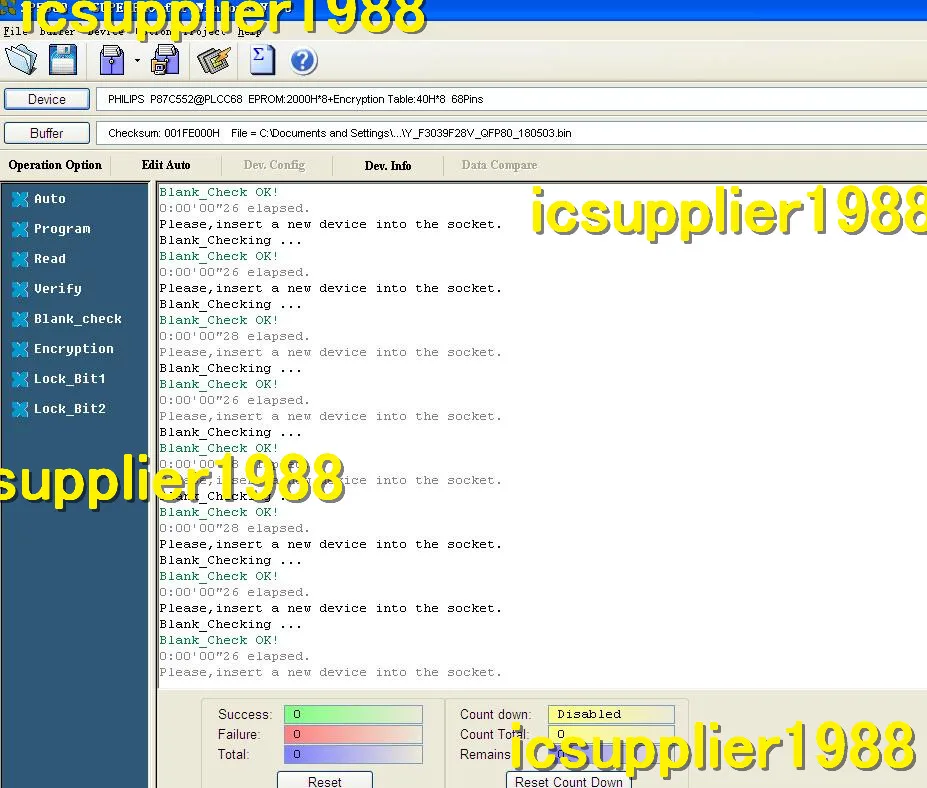Click the save floppy disk toolbar icon
This screenshot has width=927, height=788.
tap(63, 60)
